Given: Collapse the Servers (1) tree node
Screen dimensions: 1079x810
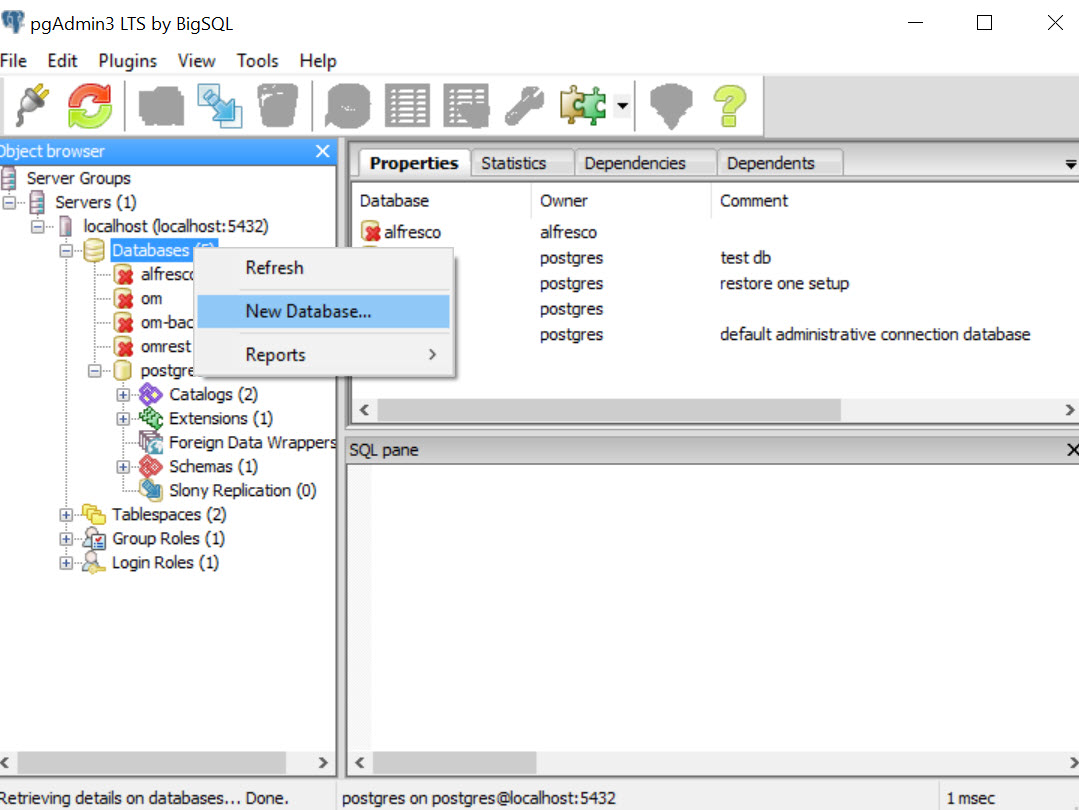Looking at the screenshot, I should coord(10,203).
